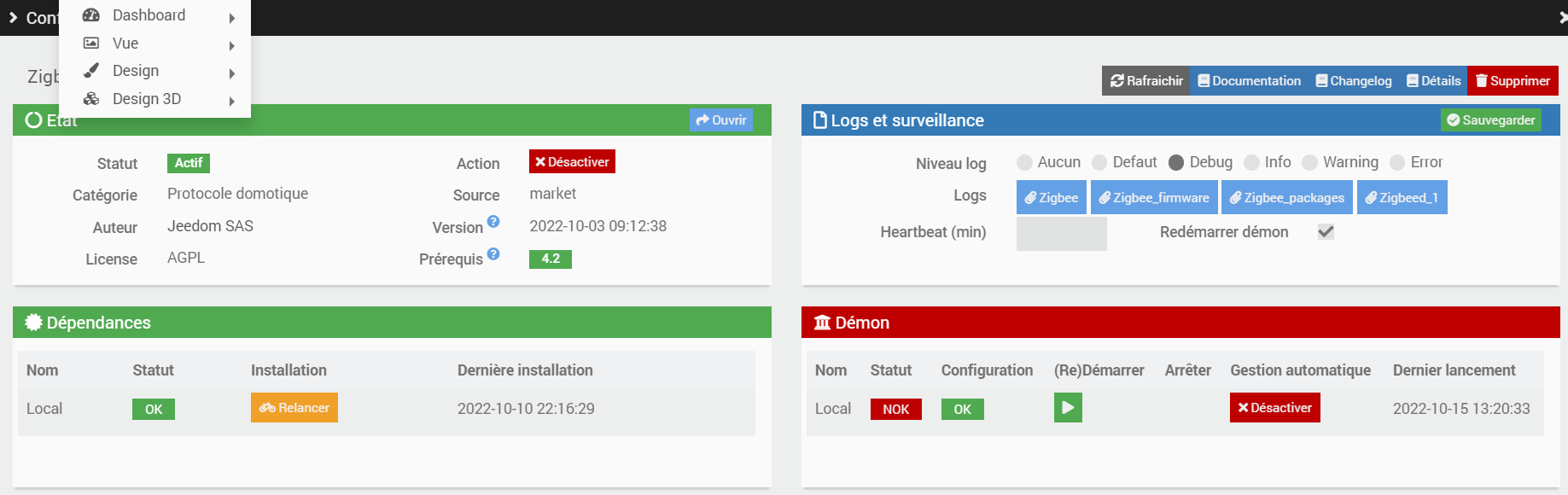Start the daemon with play button
The image size is (1568, 495).
pos(1068,408)
